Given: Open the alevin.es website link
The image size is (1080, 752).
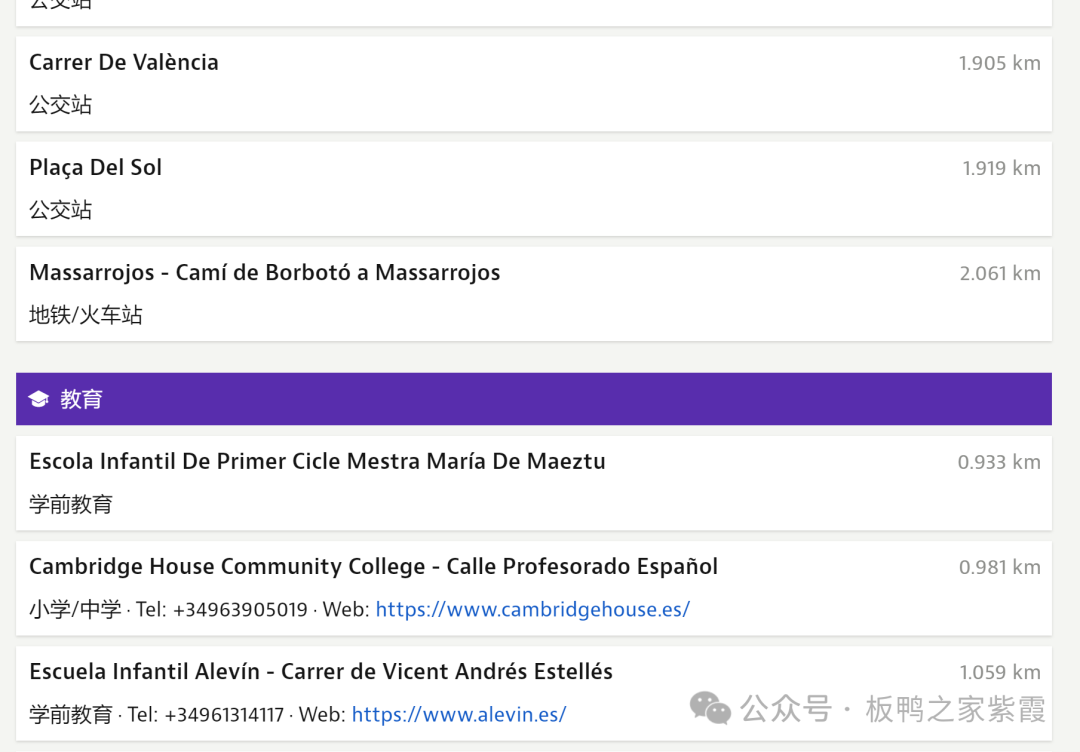Looking at the screenshot, I should point(459,714).
